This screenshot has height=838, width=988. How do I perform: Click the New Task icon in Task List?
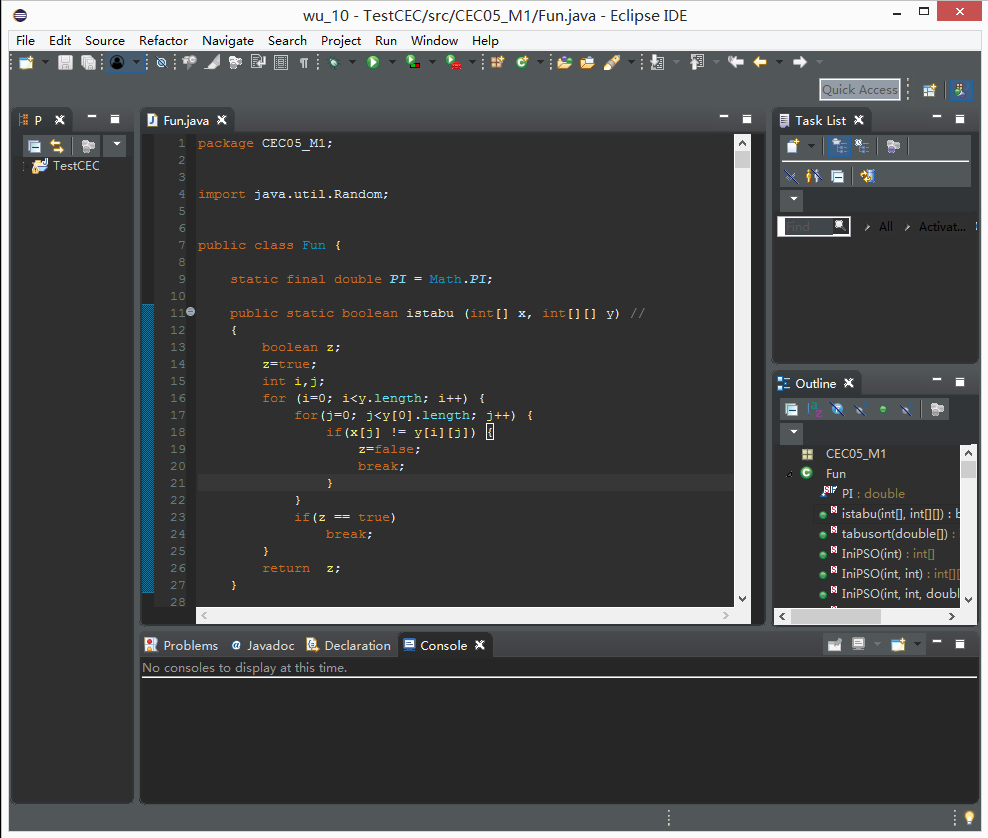click(x=793, y=146)
